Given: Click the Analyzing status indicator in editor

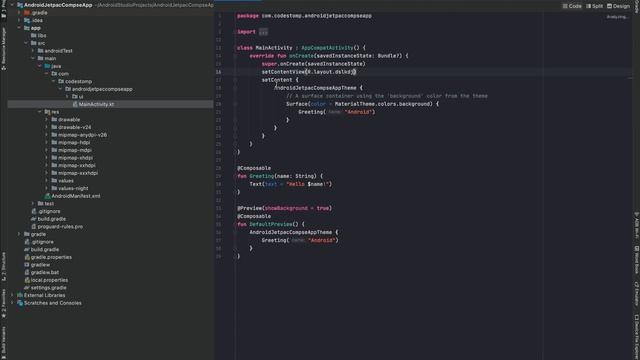Looking at the screenshot, I should (617, 17).
